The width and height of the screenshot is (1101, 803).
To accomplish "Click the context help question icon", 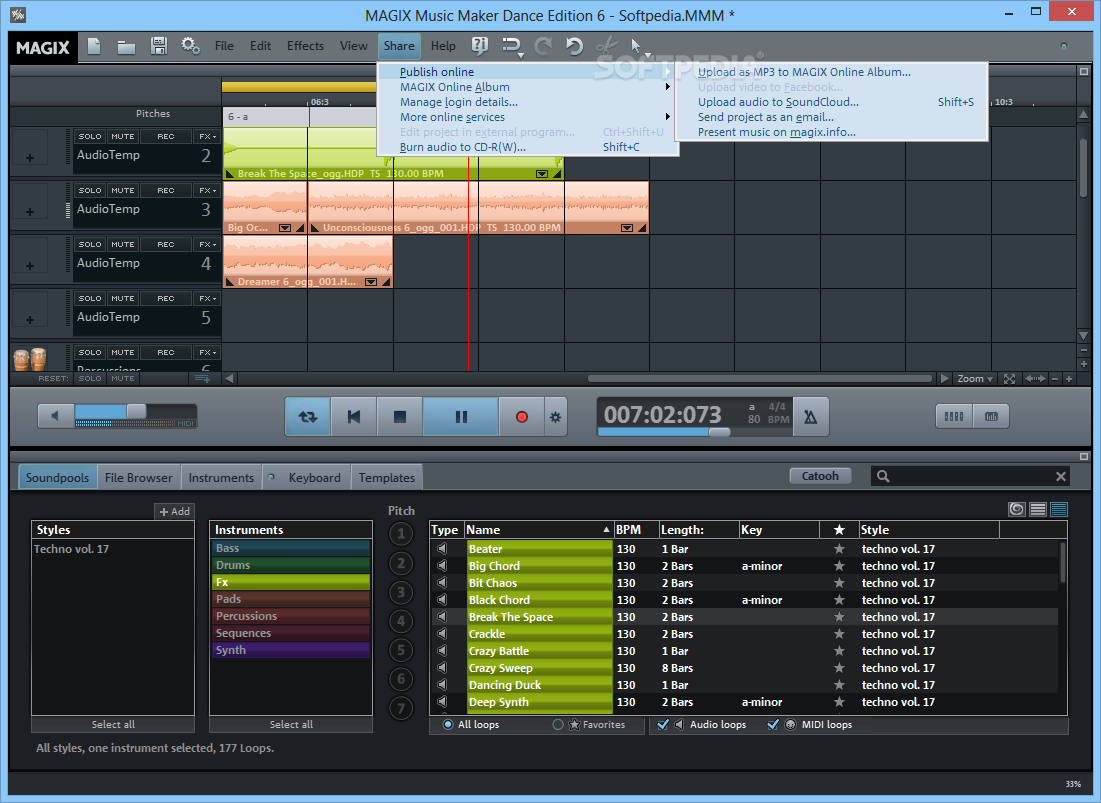I will pyautogui.click(x=480, y=46).
